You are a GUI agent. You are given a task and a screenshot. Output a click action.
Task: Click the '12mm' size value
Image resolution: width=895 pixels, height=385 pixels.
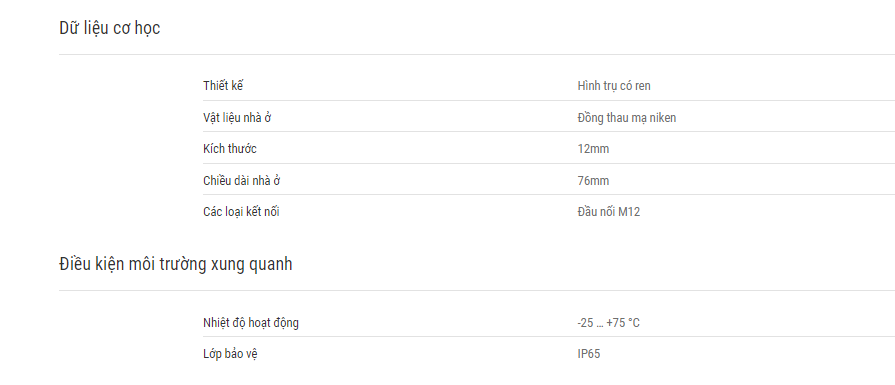[593, 149]
